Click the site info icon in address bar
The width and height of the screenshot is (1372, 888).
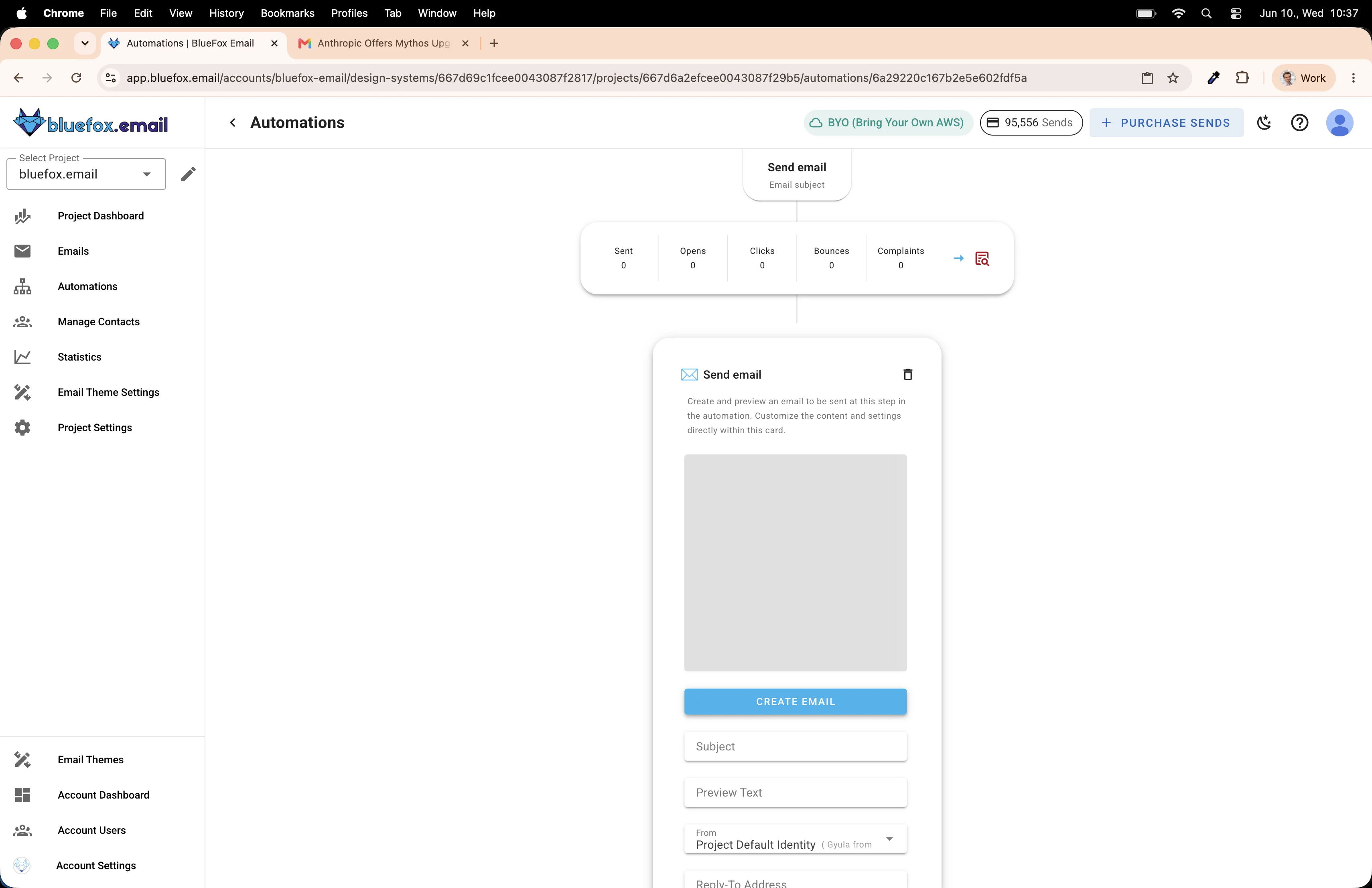[x=111, y=78]
